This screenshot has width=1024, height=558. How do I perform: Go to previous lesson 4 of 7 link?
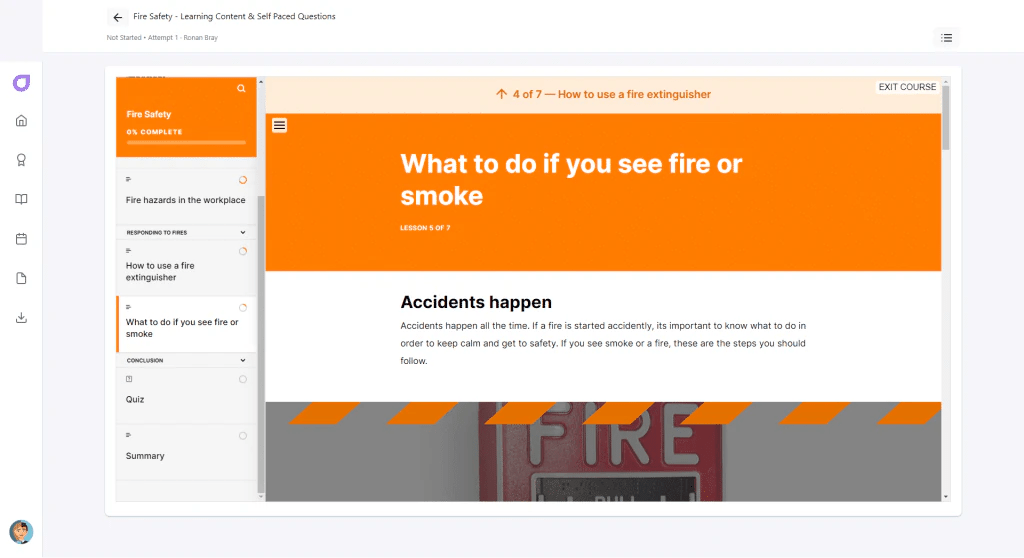pos(603,94)
